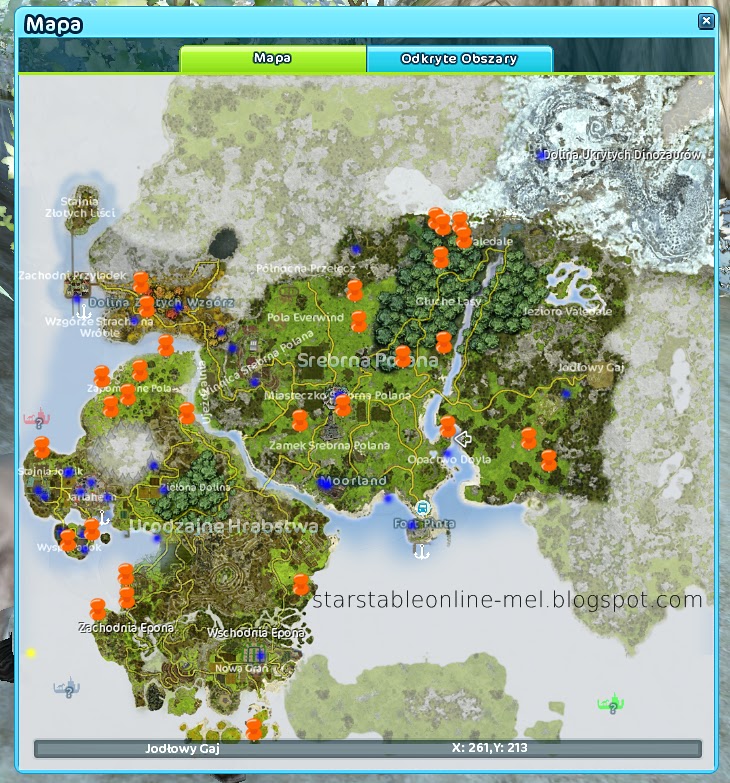Click the blue marker on Moorland

point(325,483)
